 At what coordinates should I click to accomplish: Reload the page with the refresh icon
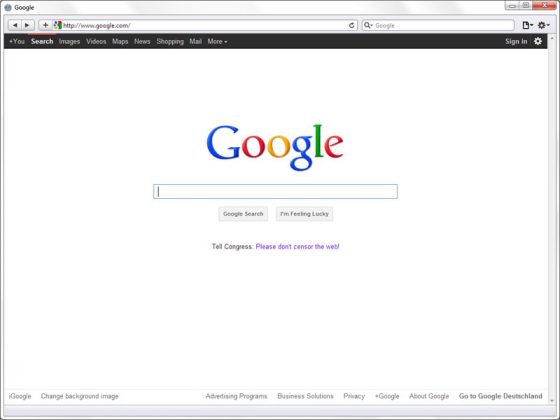click(351, 25)
